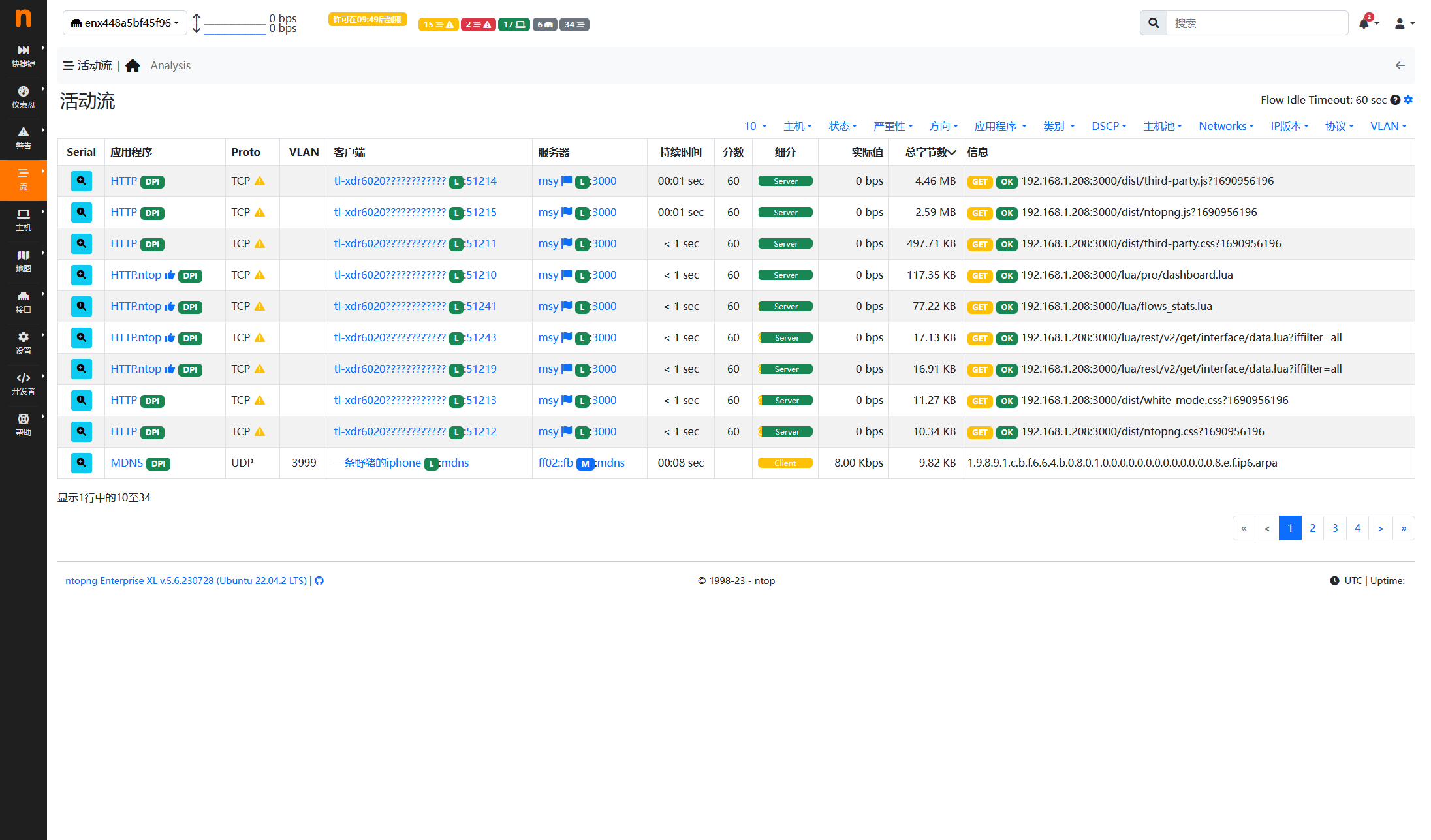Screen dimensions: 1431x840
Task: Open the rows-per-page 10 dropdown
Action: (755, 126)
